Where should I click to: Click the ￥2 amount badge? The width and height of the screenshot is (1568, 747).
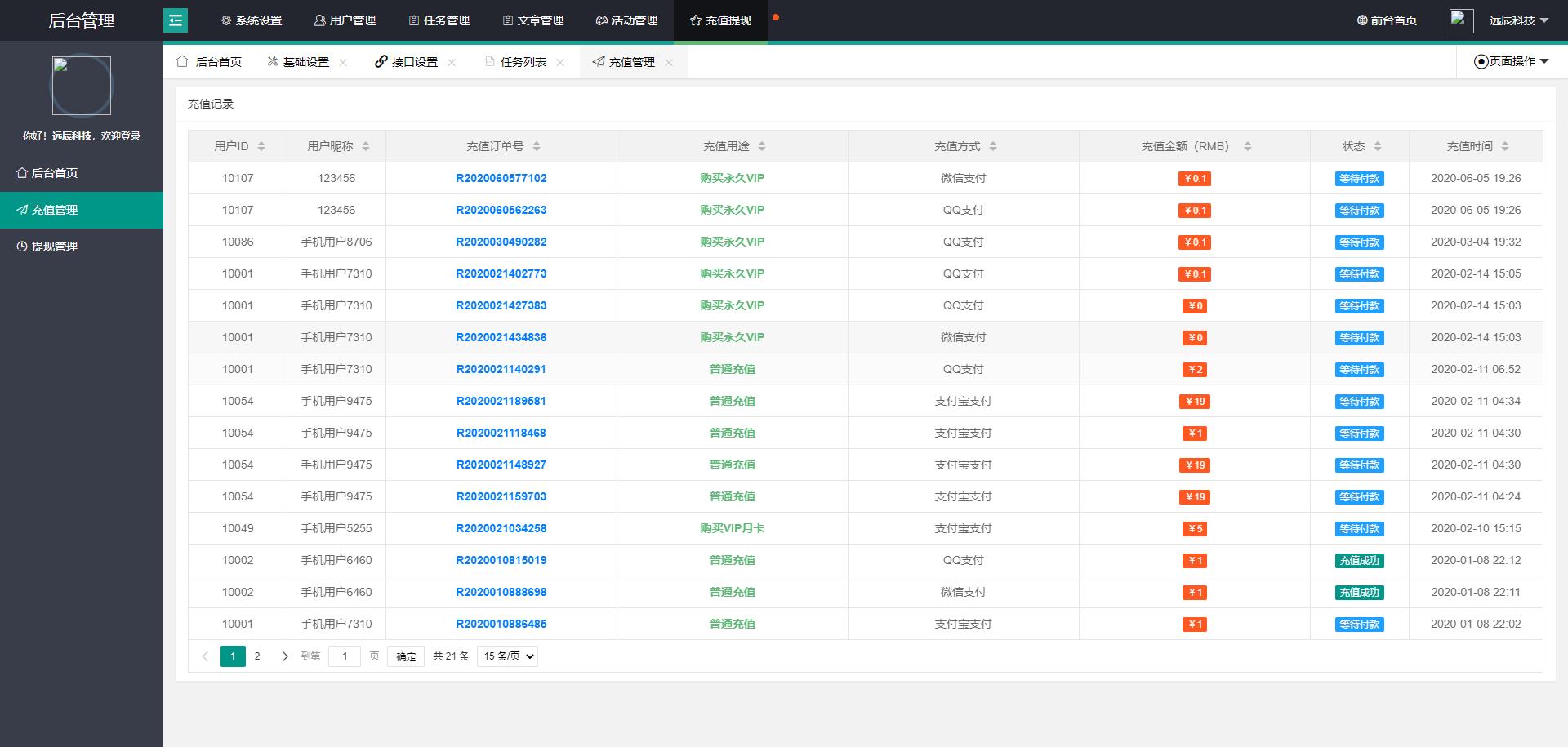coord(1195,370)
